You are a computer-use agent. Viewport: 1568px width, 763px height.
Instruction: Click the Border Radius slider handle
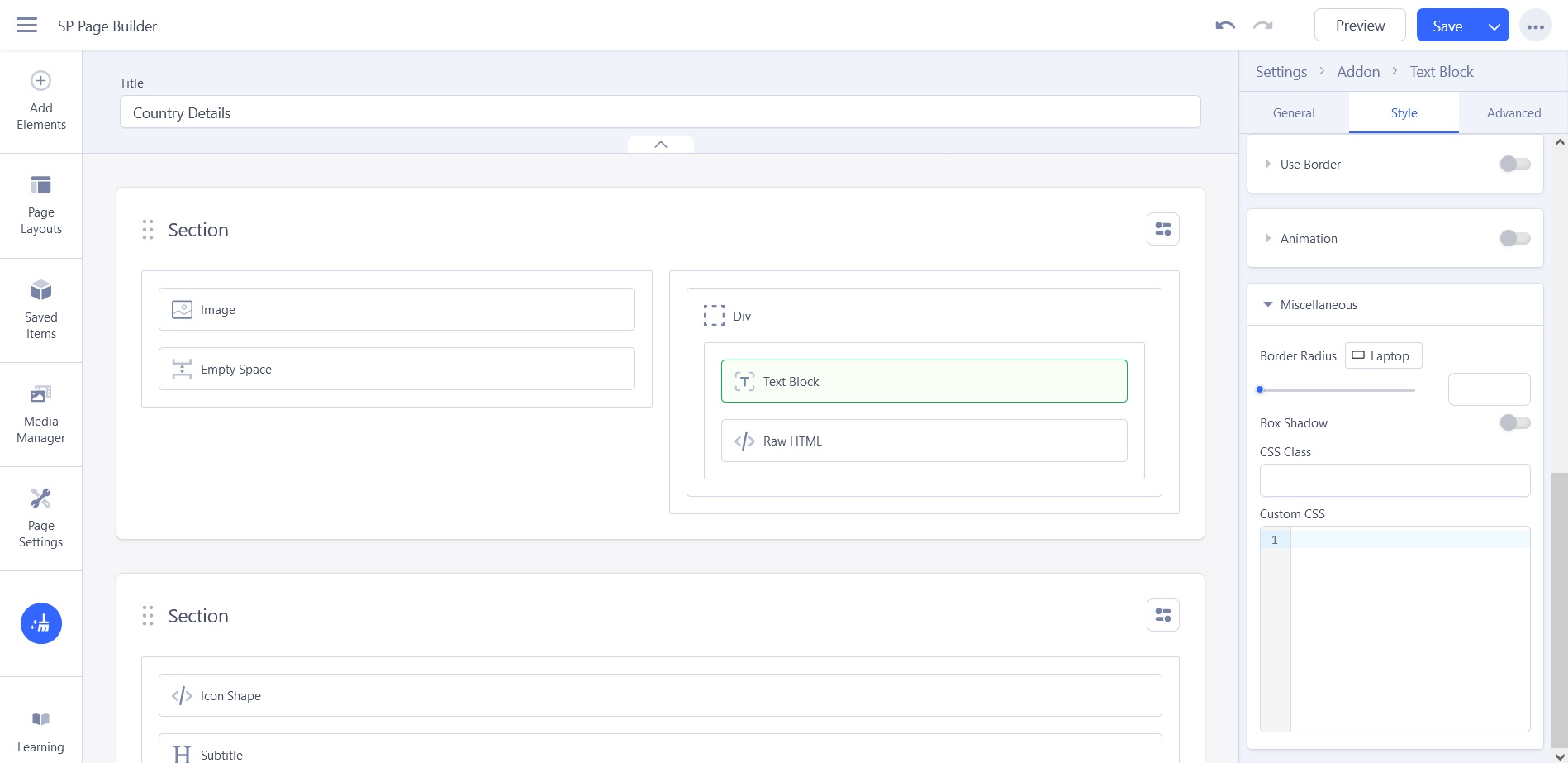pyautogui.click(x=1260, y=389)
